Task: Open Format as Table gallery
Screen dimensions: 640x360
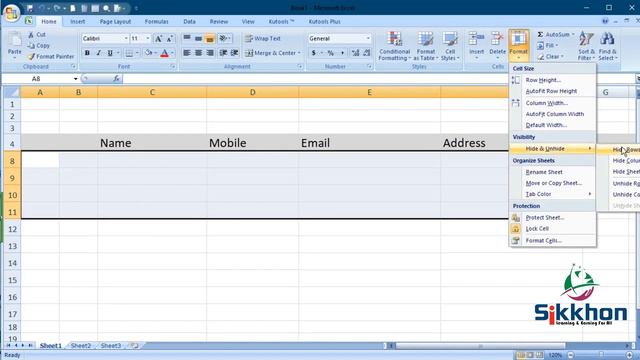Action: pos(426,46)
